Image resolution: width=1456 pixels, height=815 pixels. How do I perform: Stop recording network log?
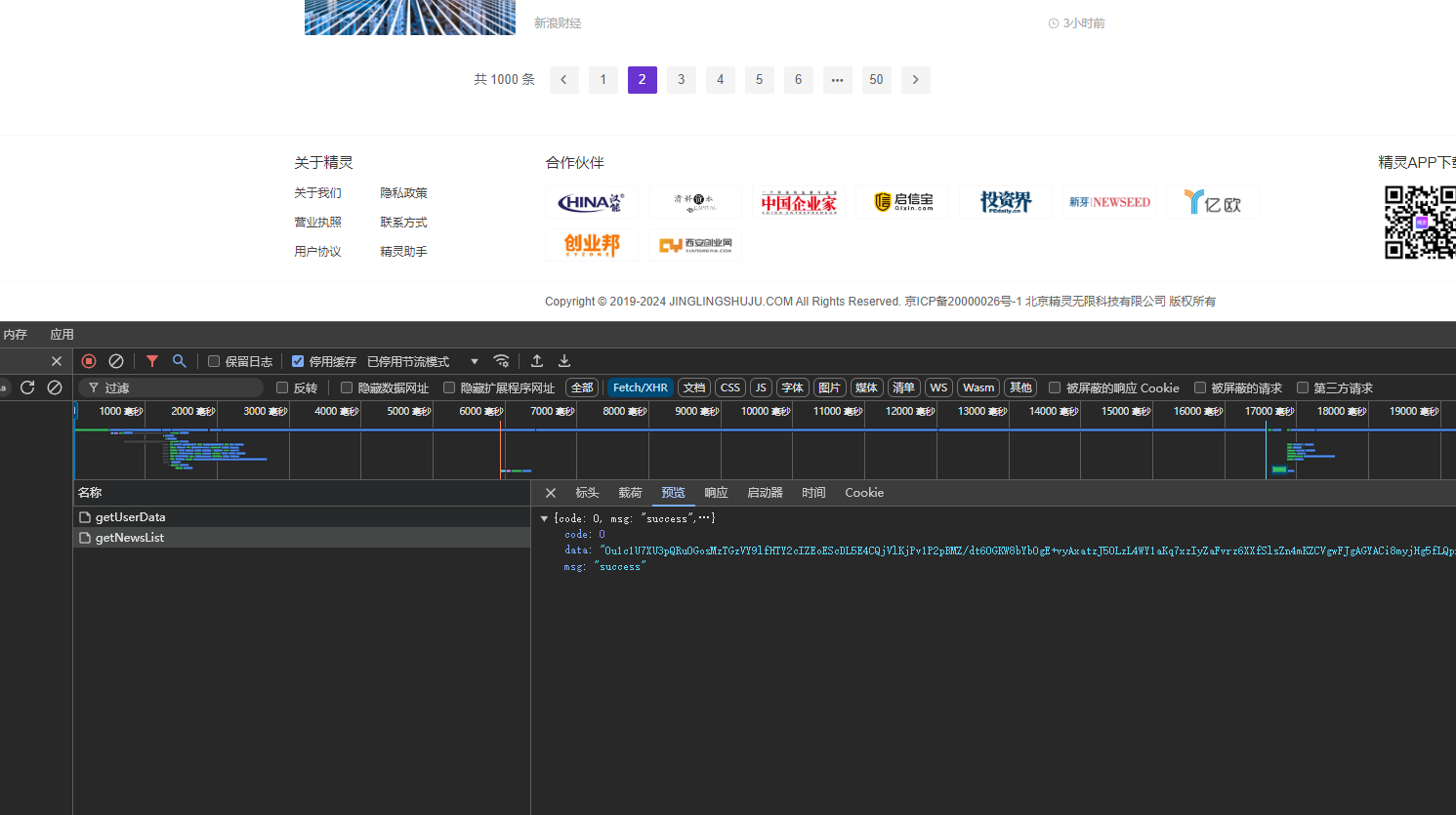(89, 361)
